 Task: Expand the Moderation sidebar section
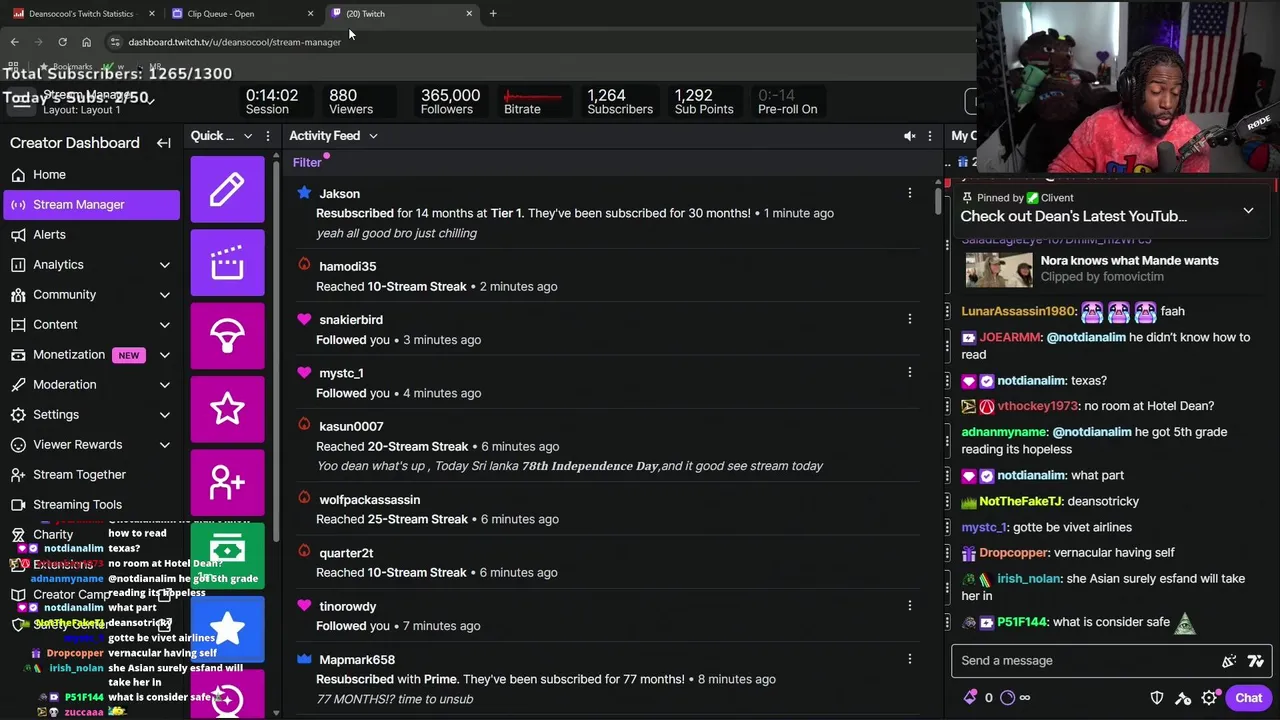pyautogui.click(x=164, y=385)
